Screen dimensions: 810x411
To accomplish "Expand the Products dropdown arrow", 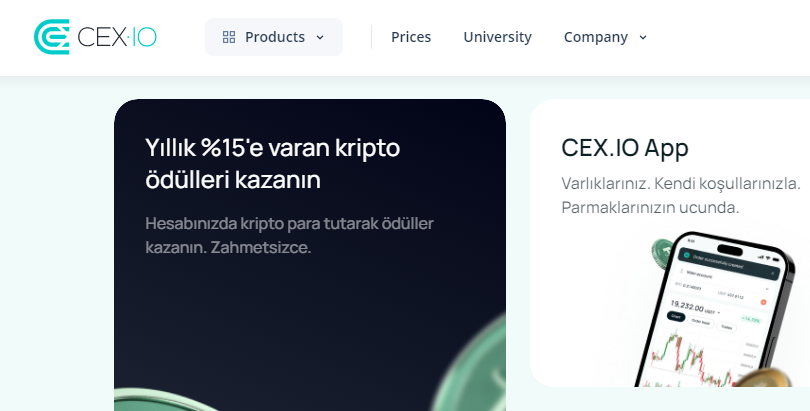I will point(320,37).
